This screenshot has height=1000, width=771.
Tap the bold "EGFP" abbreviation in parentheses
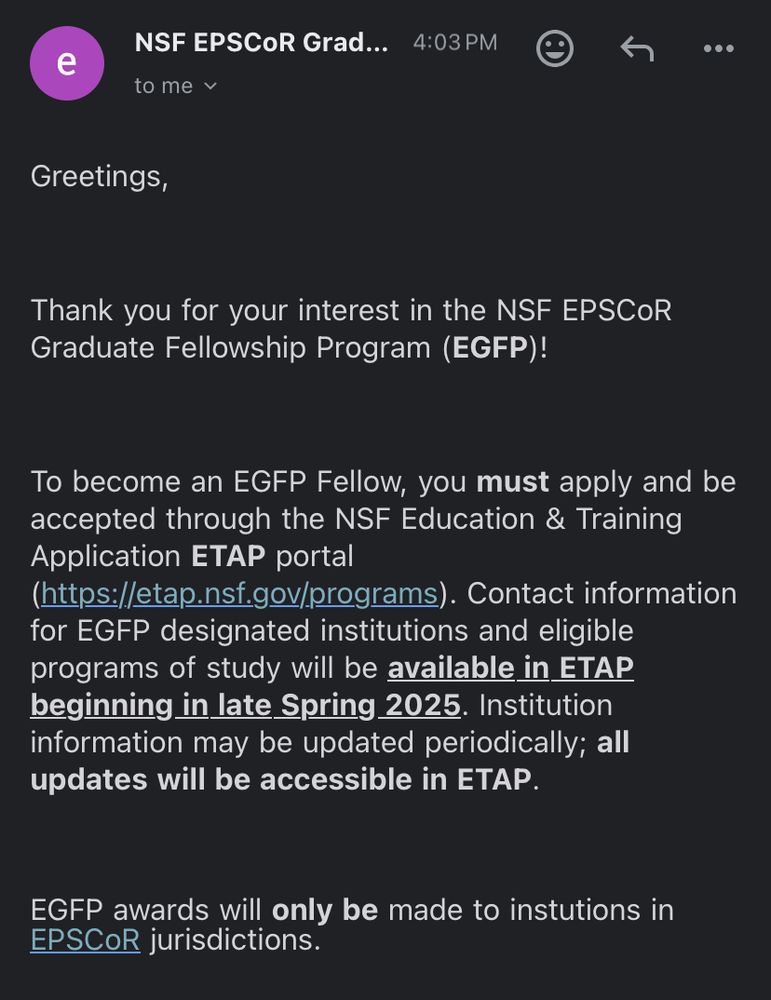click(x=490, y=348)
